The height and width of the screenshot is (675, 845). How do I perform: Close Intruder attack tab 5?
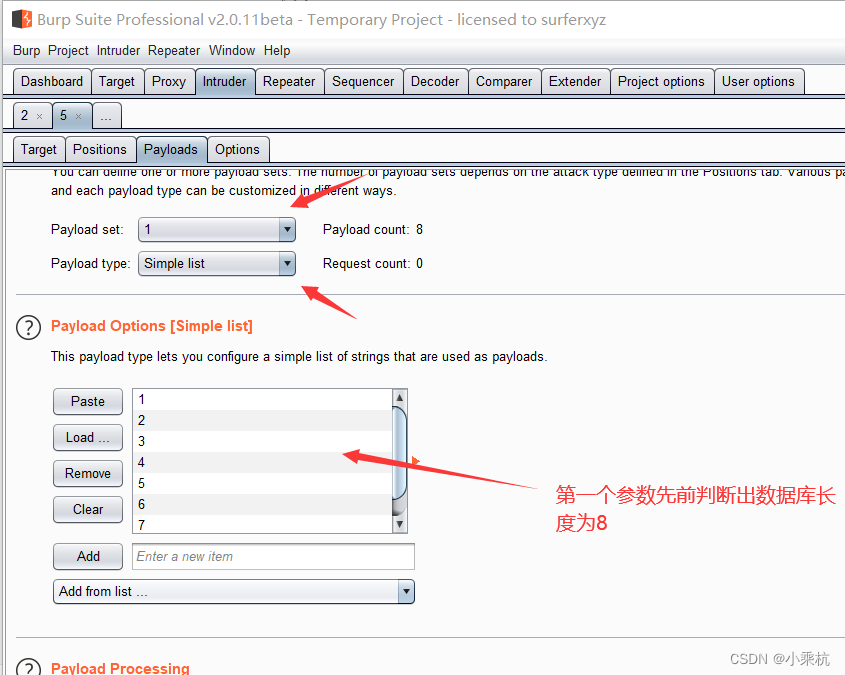(79, 116)
